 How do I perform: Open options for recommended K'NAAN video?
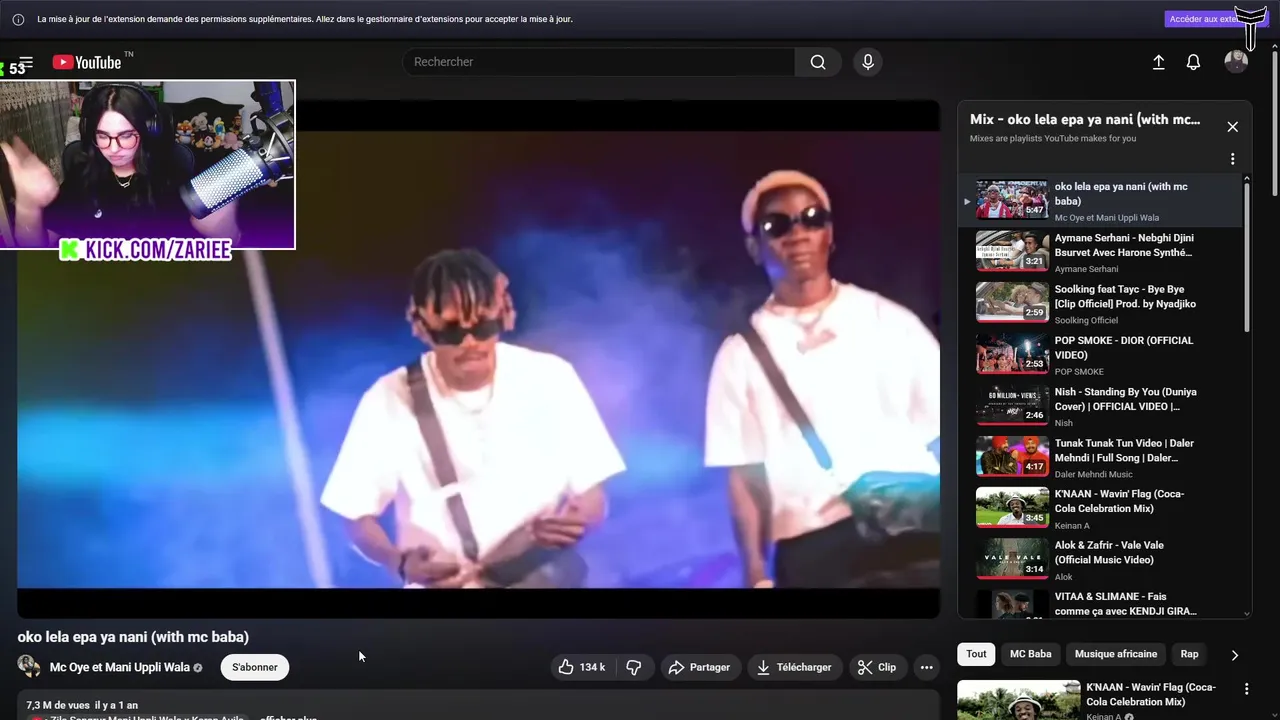[x=1246, y=689]
